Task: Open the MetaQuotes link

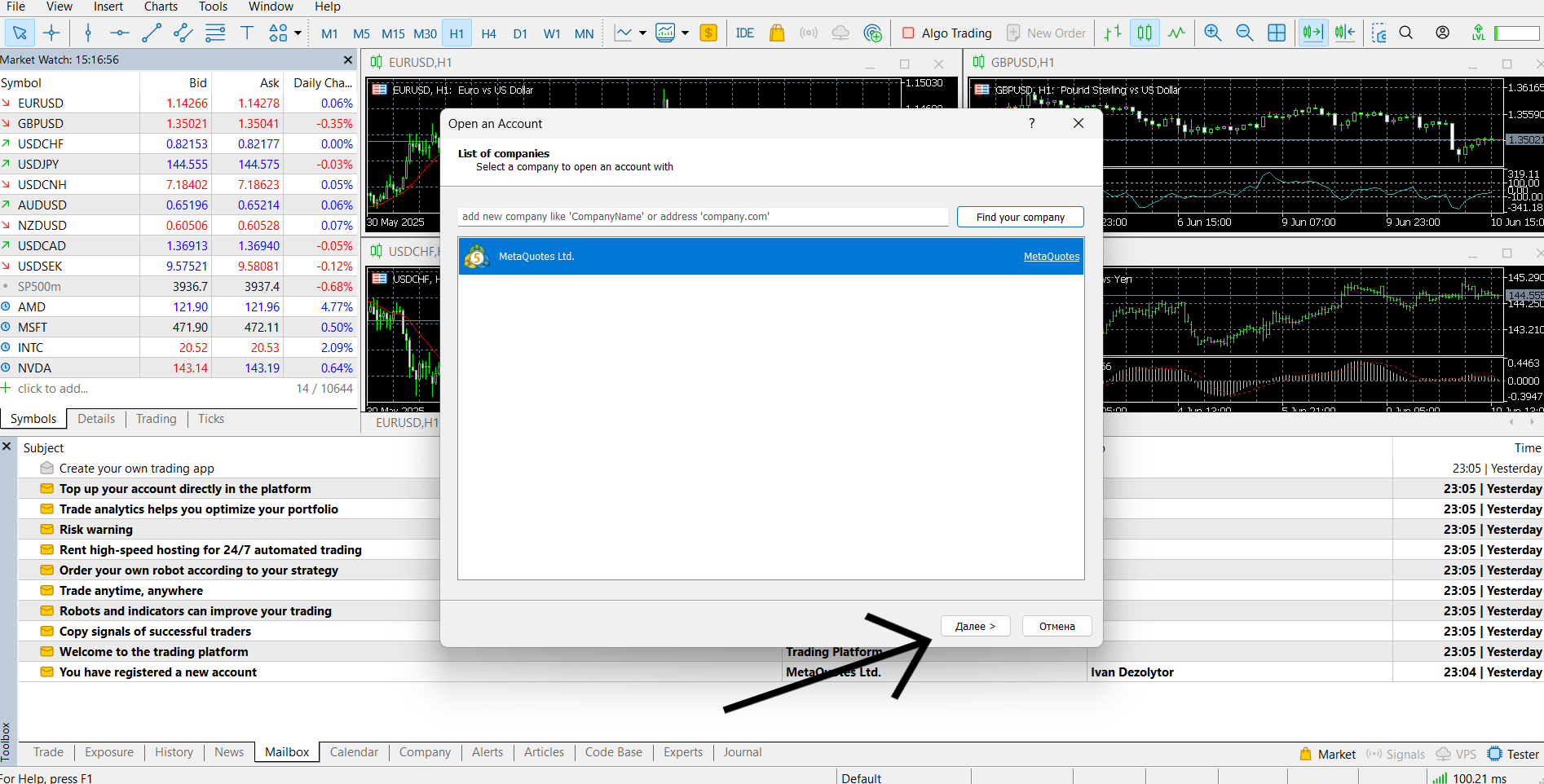Action: (1051, 257)
